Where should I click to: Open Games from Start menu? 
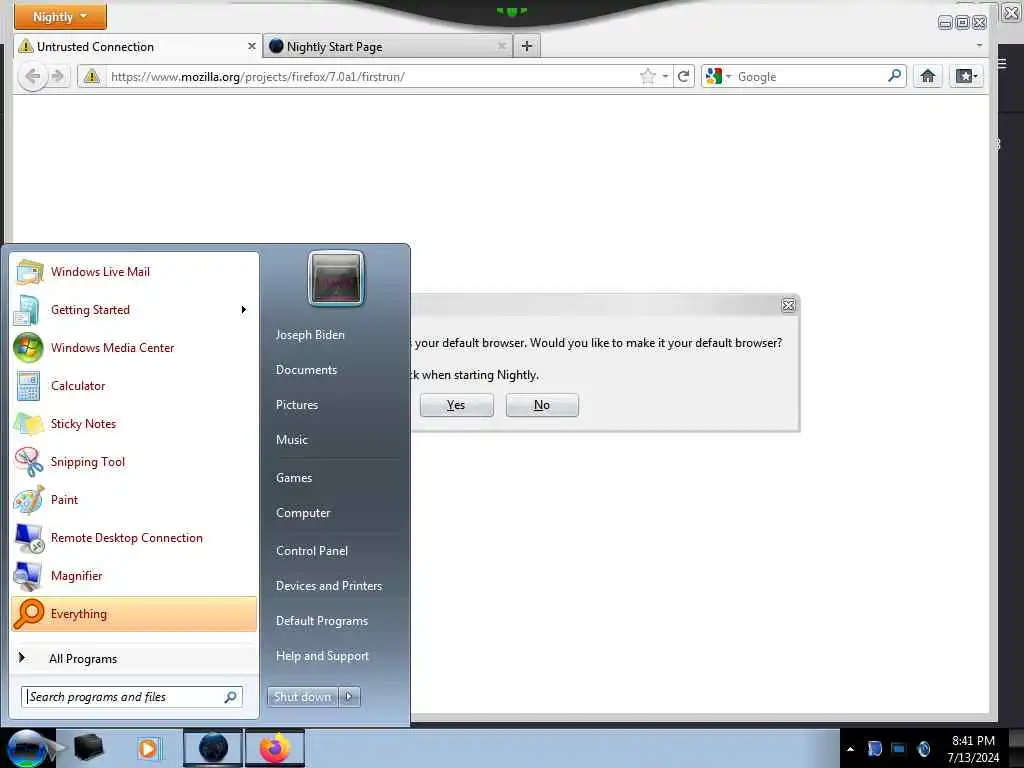pyautogui.click(x=294, y=478)
